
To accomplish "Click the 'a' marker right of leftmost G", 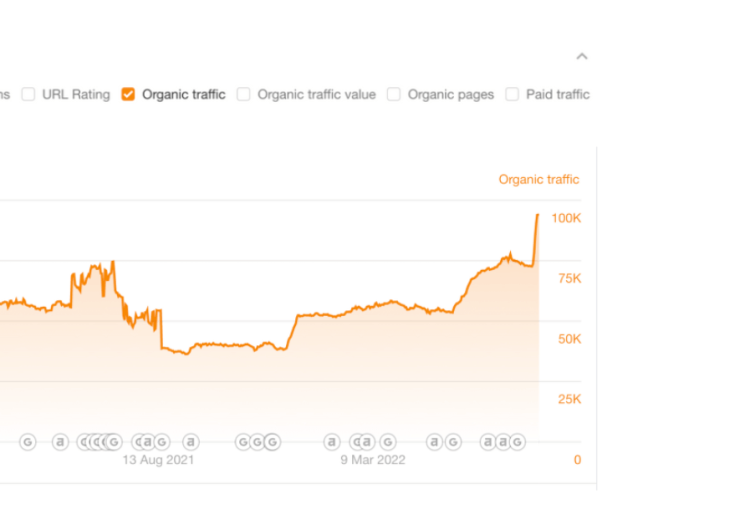I will point(60,442).
